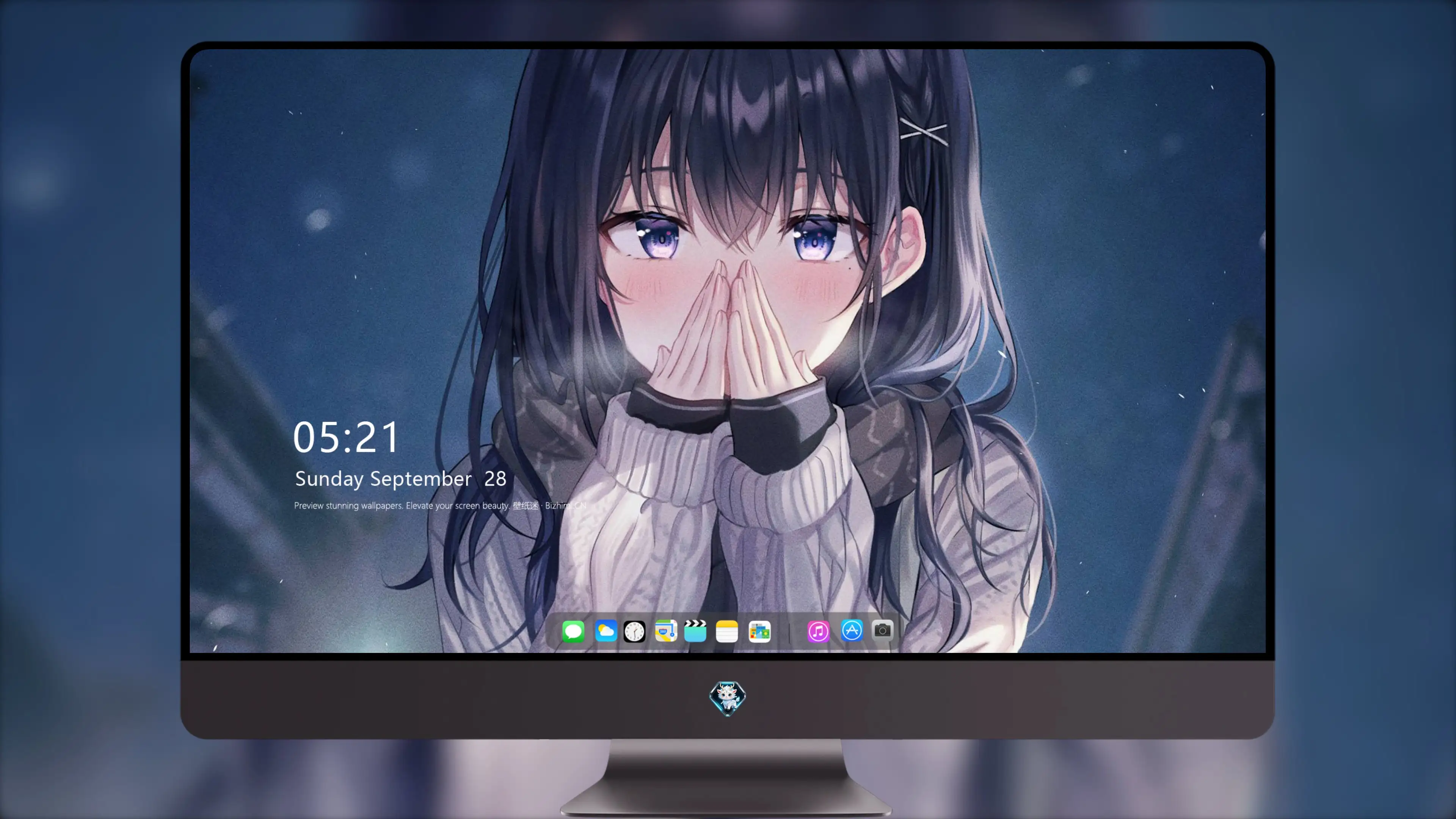Launch the Videos clapperboard app in the dock
The height and width of the screenshot is (819, 1456).
(x=695, y=631)
